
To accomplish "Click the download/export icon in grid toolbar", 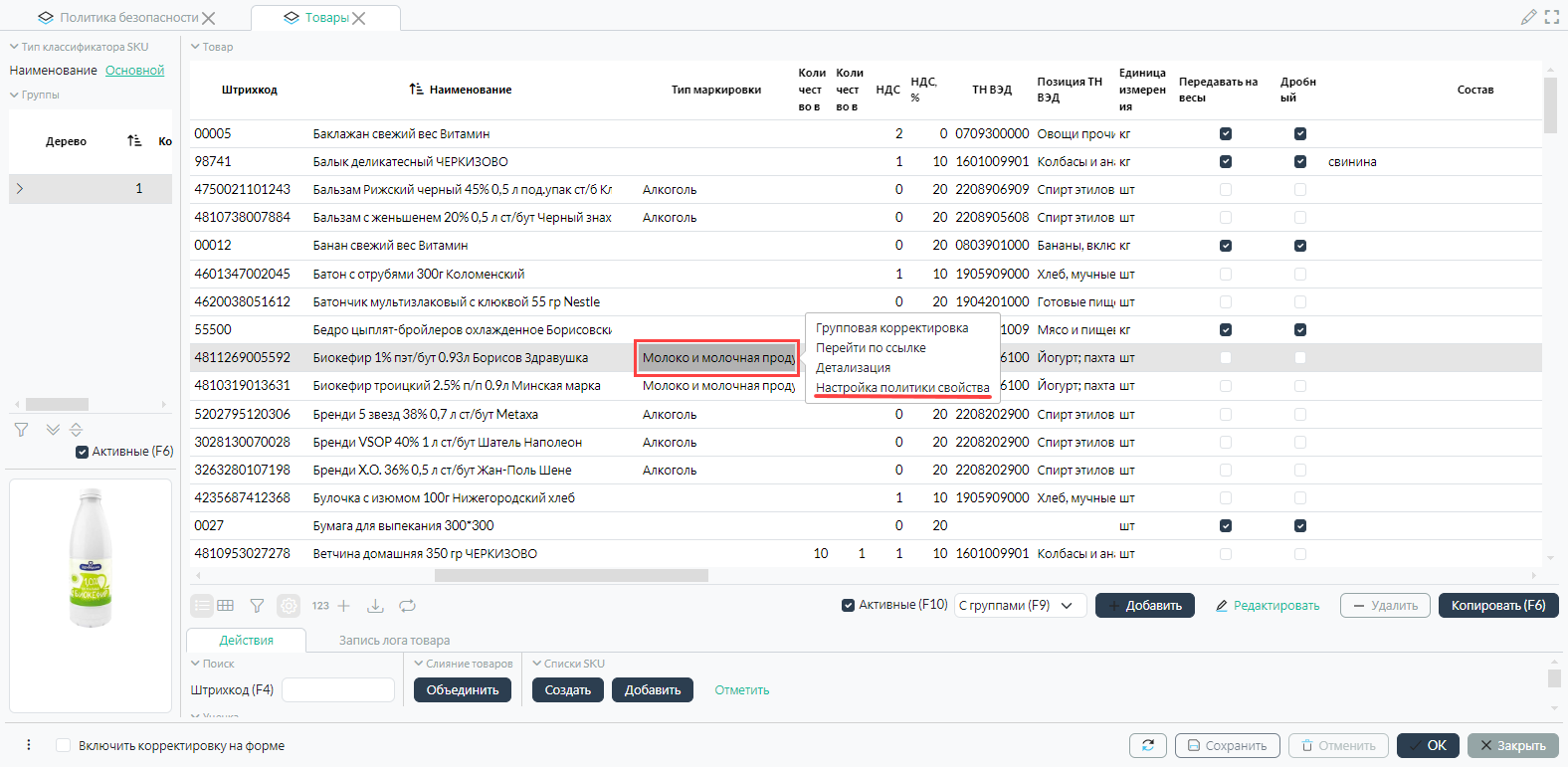I will 375,605.
